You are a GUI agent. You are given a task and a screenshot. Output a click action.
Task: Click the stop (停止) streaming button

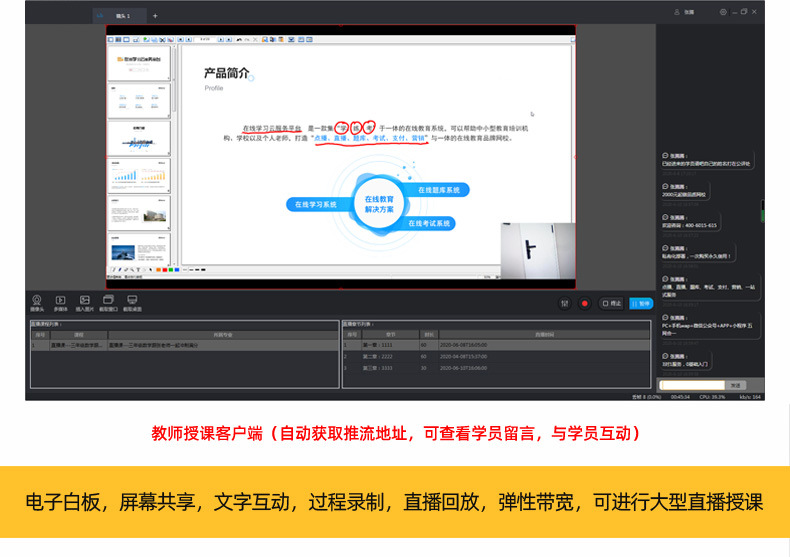pyautogui.click(x=612, y=303)
